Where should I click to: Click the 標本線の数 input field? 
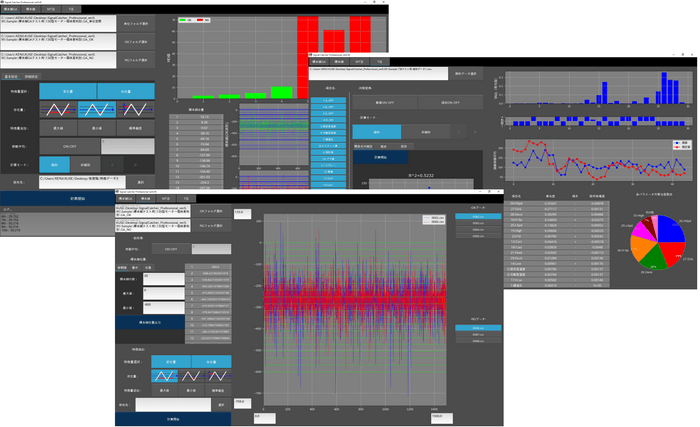[x=163, y=279]
